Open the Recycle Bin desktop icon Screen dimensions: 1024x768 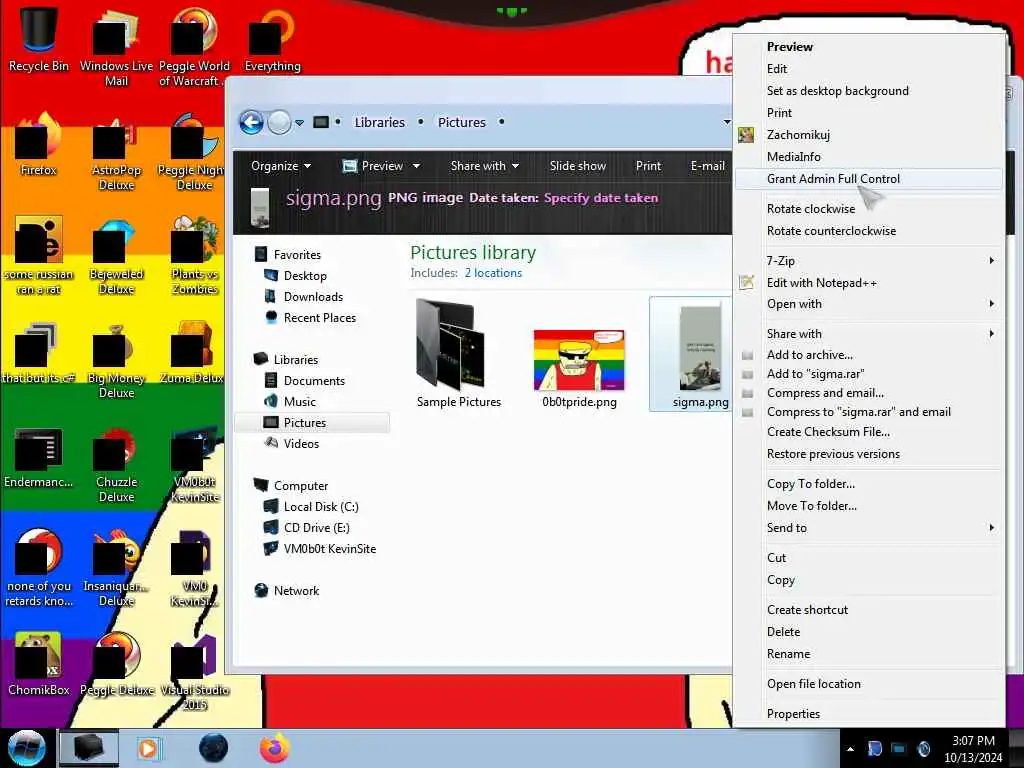(x=39, y=38)
